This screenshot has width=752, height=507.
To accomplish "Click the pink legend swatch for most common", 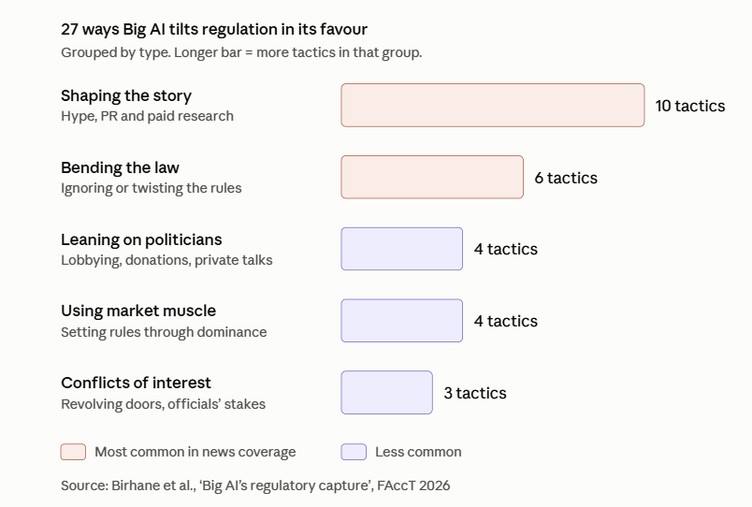I will click(73, 452).
